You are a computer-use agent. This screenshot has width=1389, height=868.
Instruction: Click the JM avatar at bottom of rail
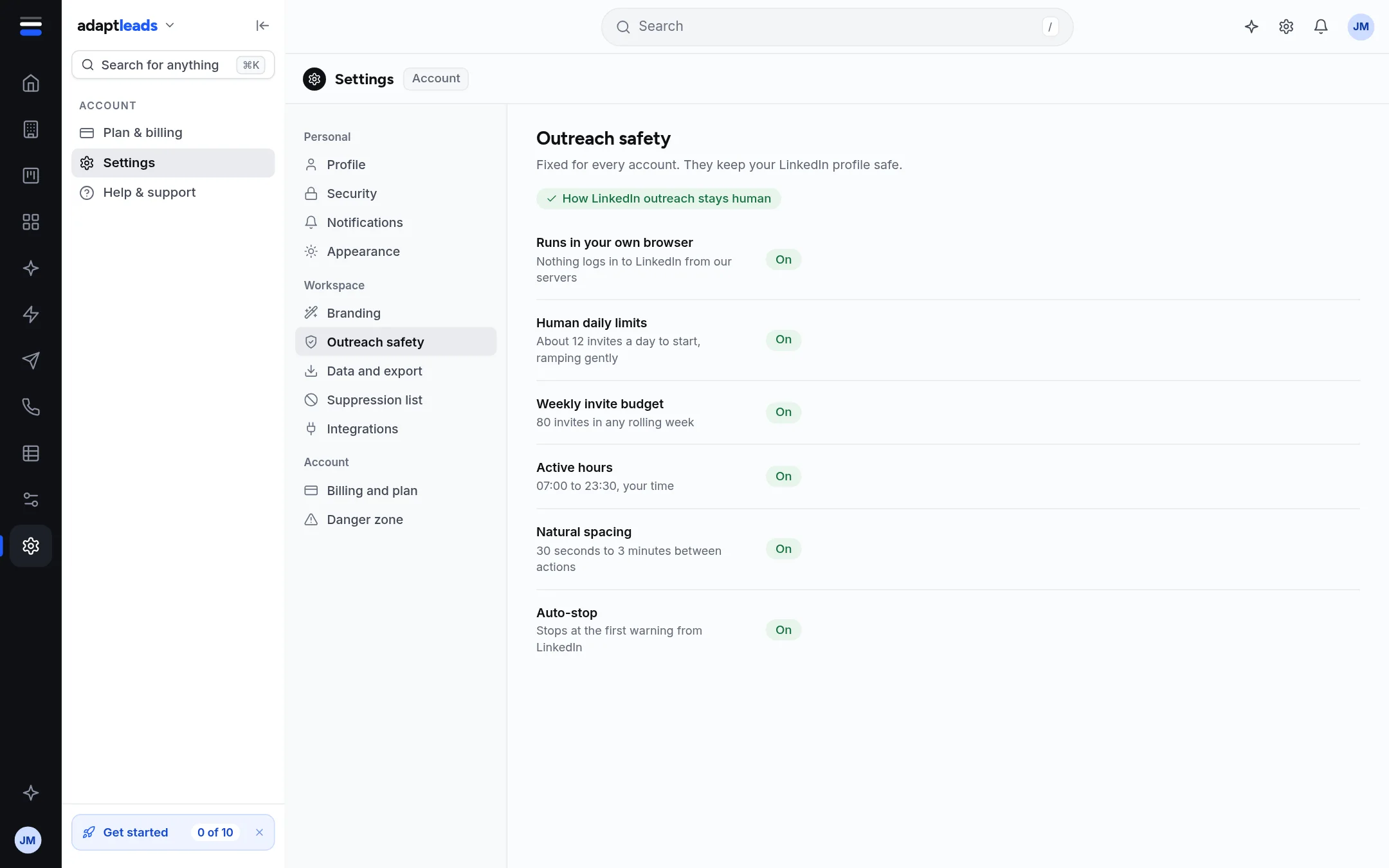[28, 840]
